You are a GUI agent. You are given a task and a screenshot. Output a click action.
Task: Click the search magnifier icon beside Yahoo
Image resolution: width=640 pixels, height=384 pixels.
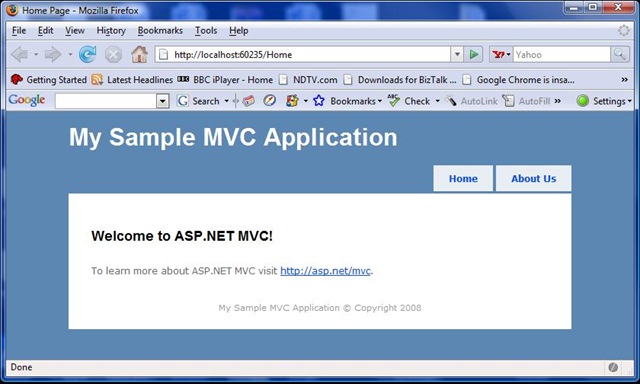click(x=620, y=54)
